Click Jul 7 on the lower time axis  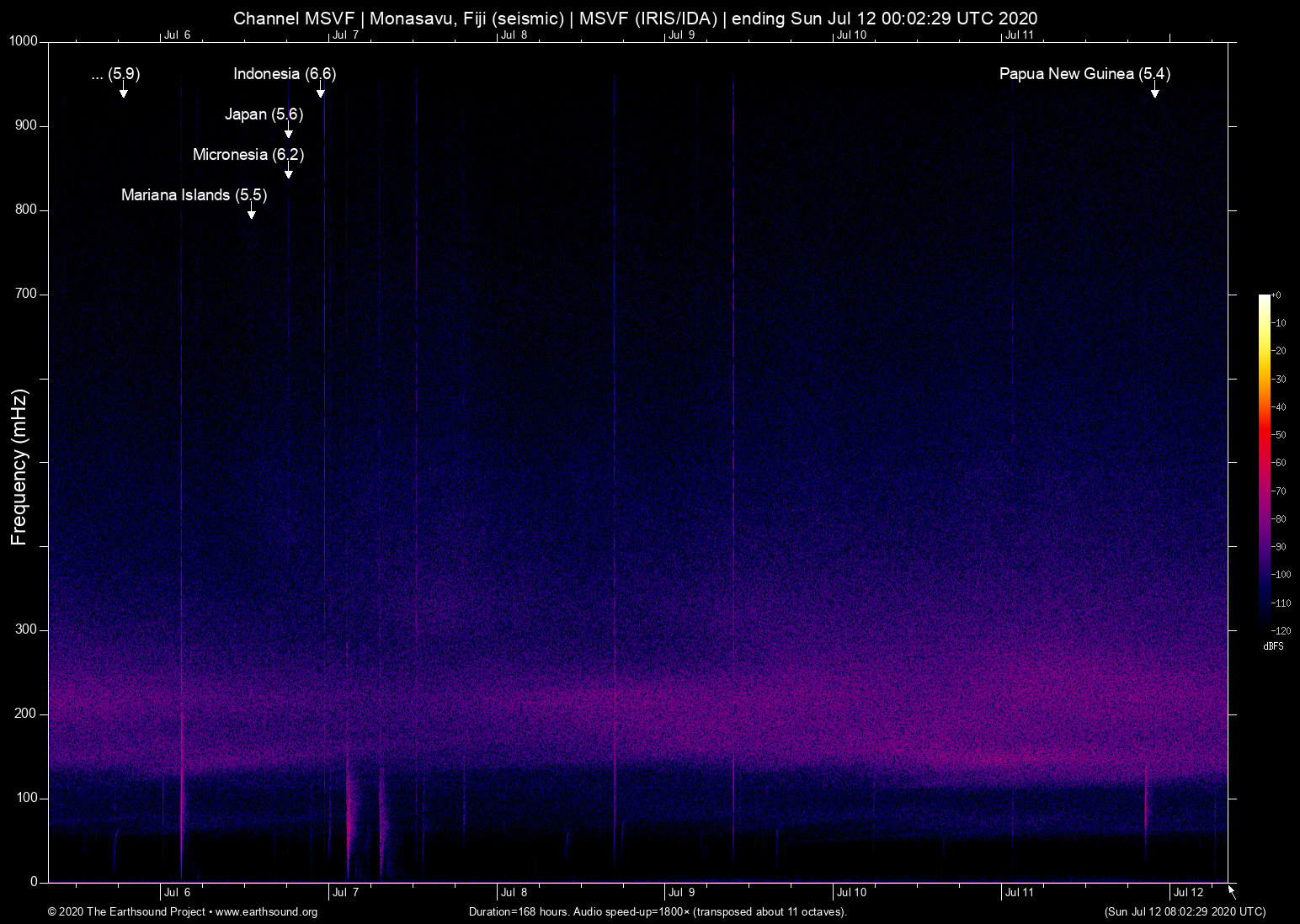coord(345,893)
